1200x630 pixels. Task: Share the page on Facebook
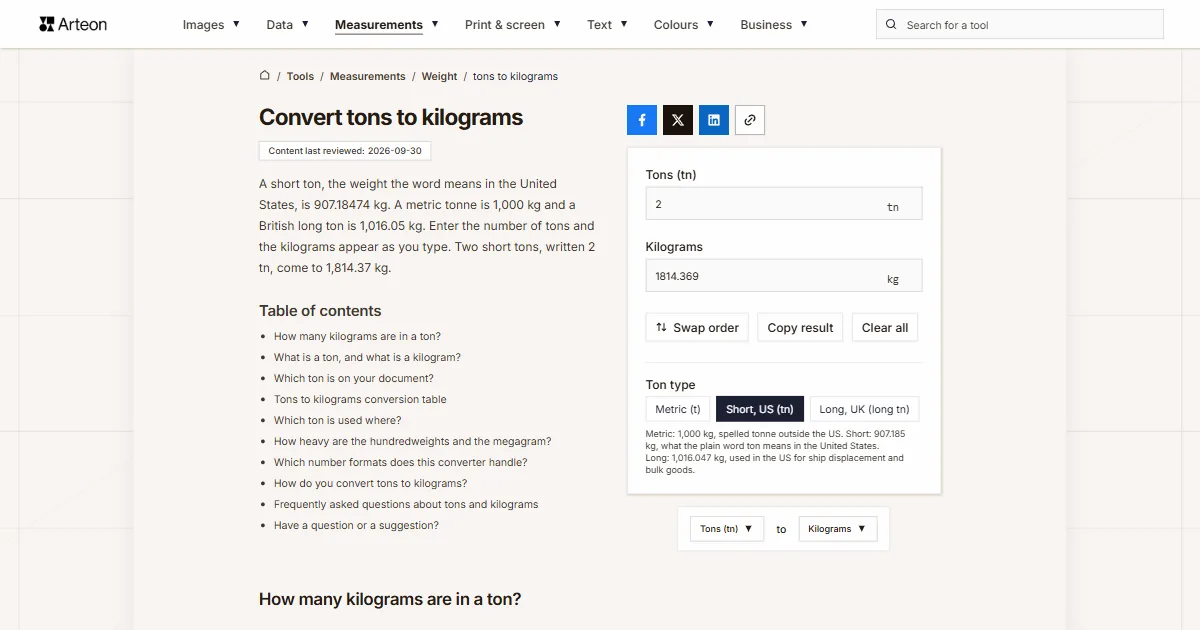(x=642, y=120)
